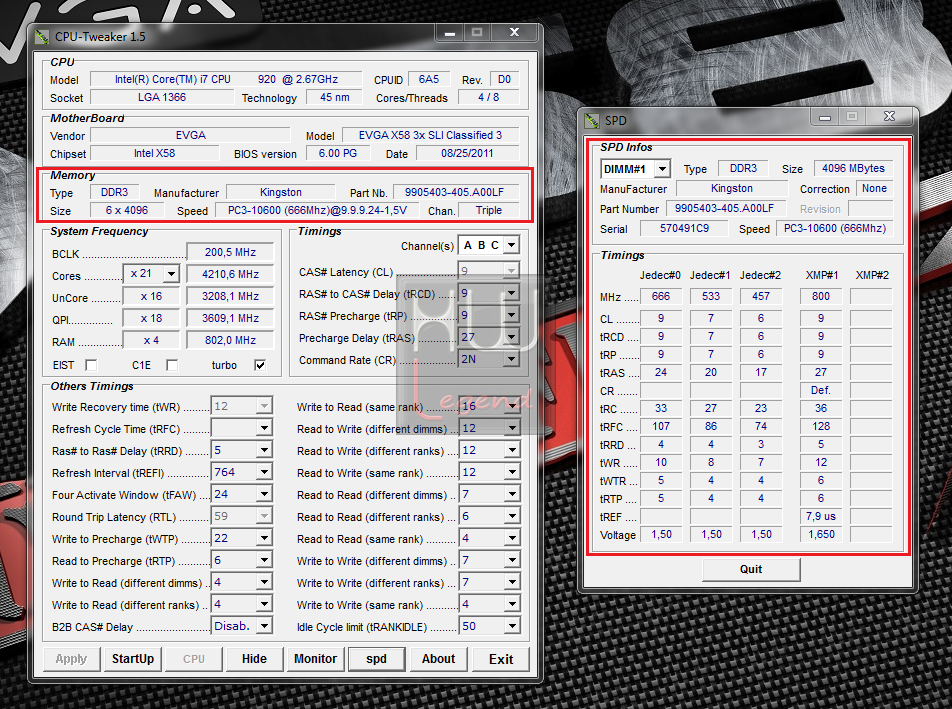Image resolution: width=952 pixels, height=709 pixels.
Task: Open the Refresh Interval (tREFI) dropdown
Action: pyautogui.click(x=264, y=472)
